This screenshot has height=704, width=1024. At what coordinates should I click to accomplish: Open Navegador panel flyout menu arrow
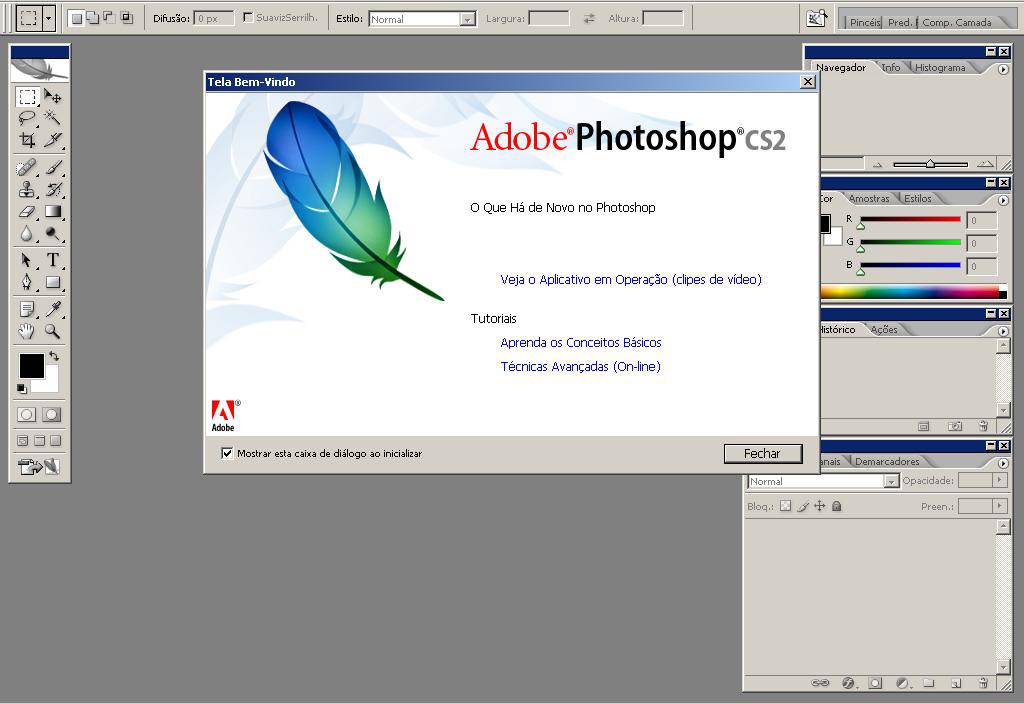(1004, 69)
